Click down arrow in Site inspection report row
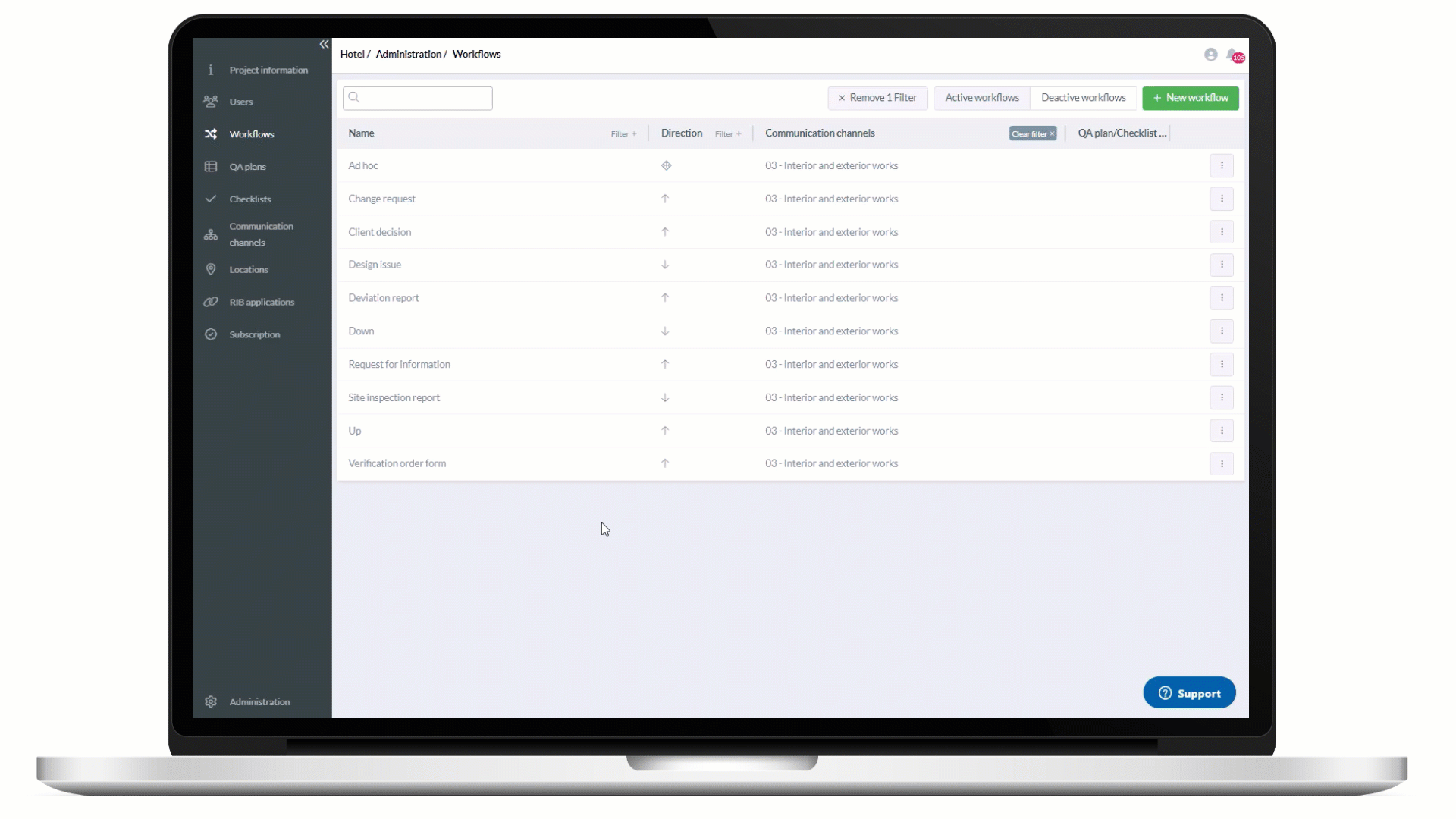The image size is (1456, 819). 665,398
